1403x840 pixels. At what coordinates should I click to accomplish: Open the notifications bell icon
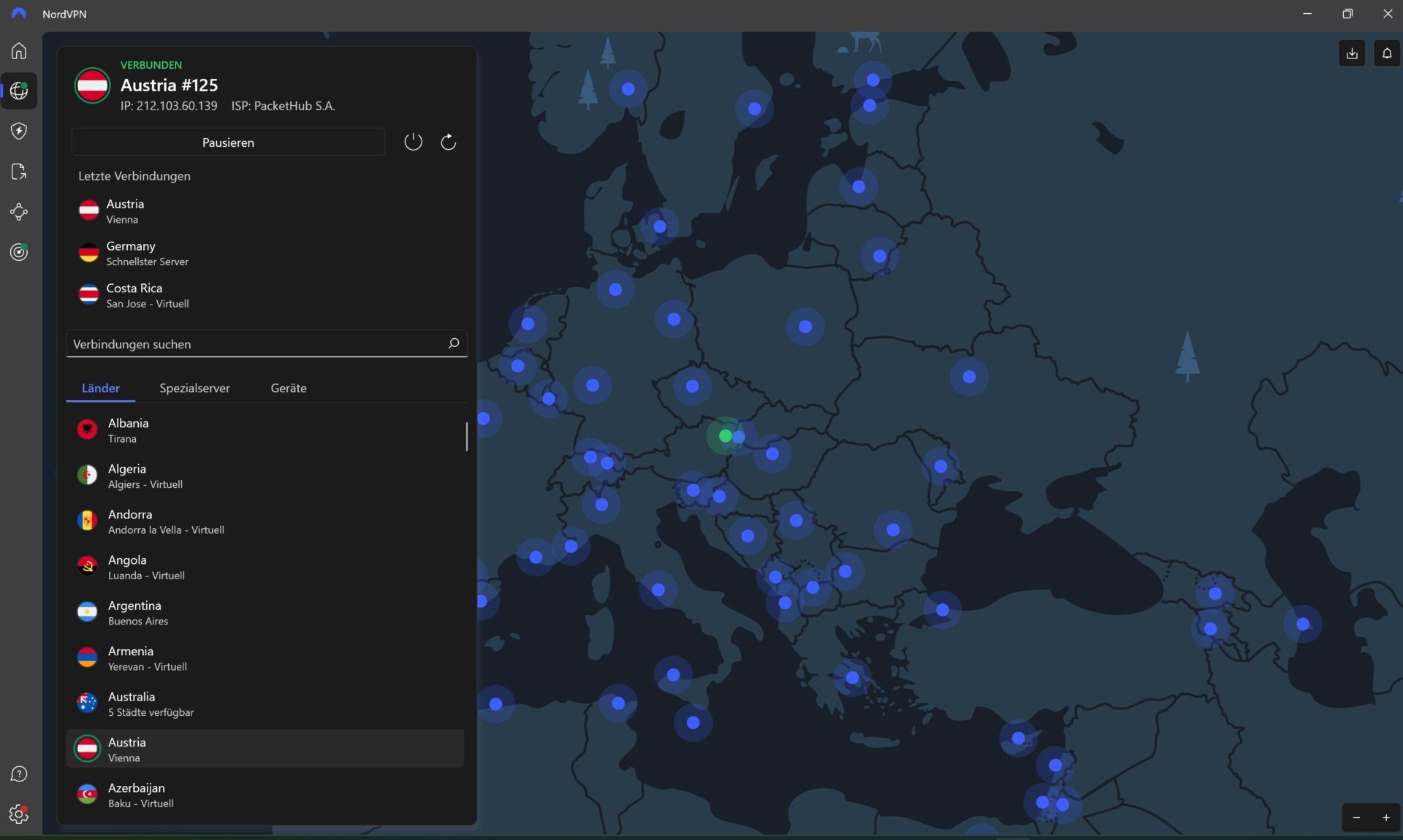coord(1387,53)
